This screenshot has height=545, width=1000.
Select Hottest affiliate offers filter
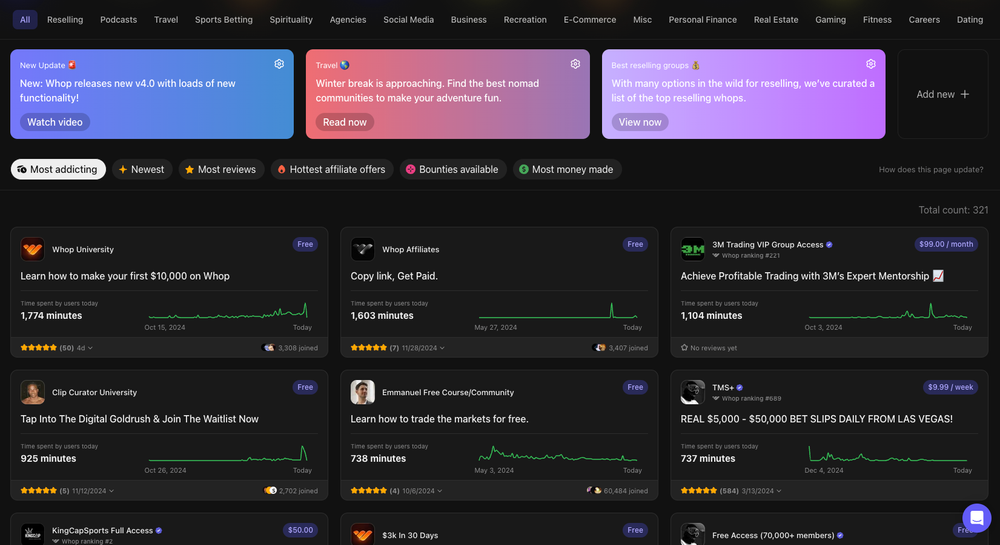[332, 170]
